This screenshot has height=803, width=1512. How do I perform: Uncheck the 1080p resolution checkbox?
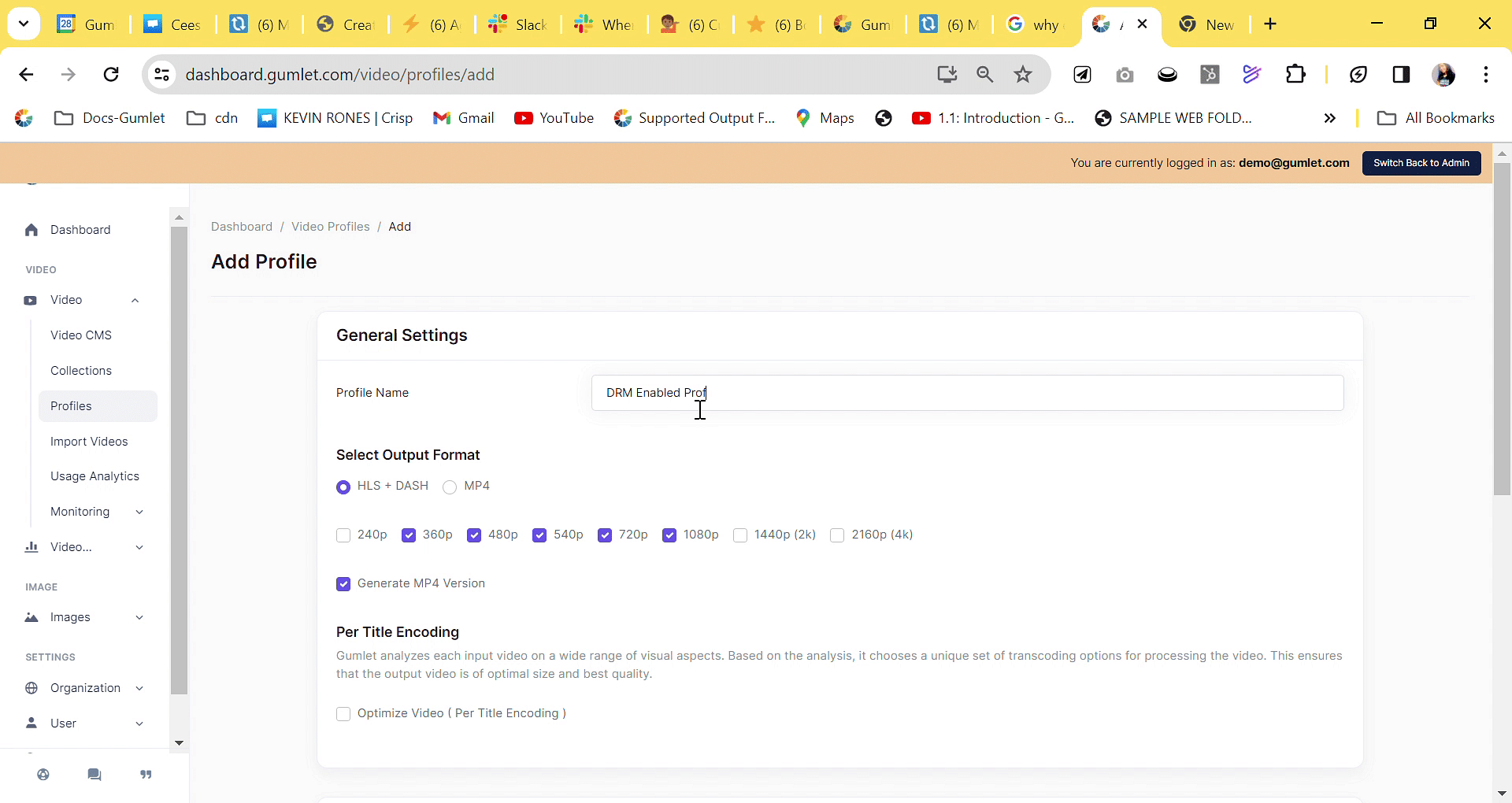(669, 535)
